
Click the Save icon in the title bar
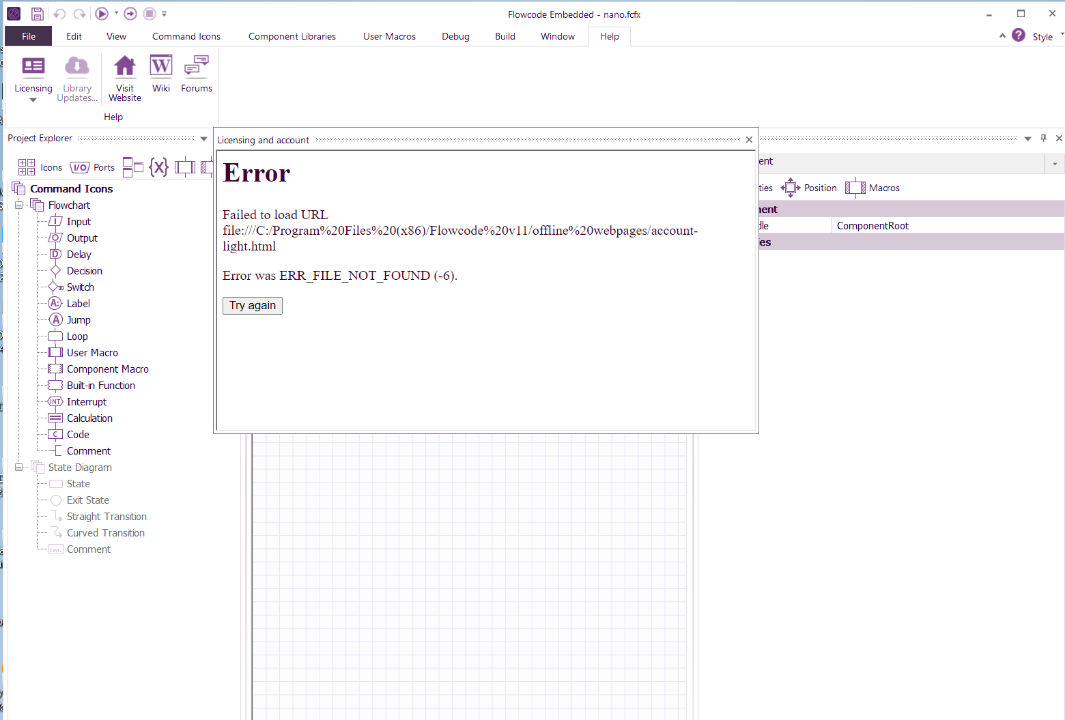tap(37, 14)
